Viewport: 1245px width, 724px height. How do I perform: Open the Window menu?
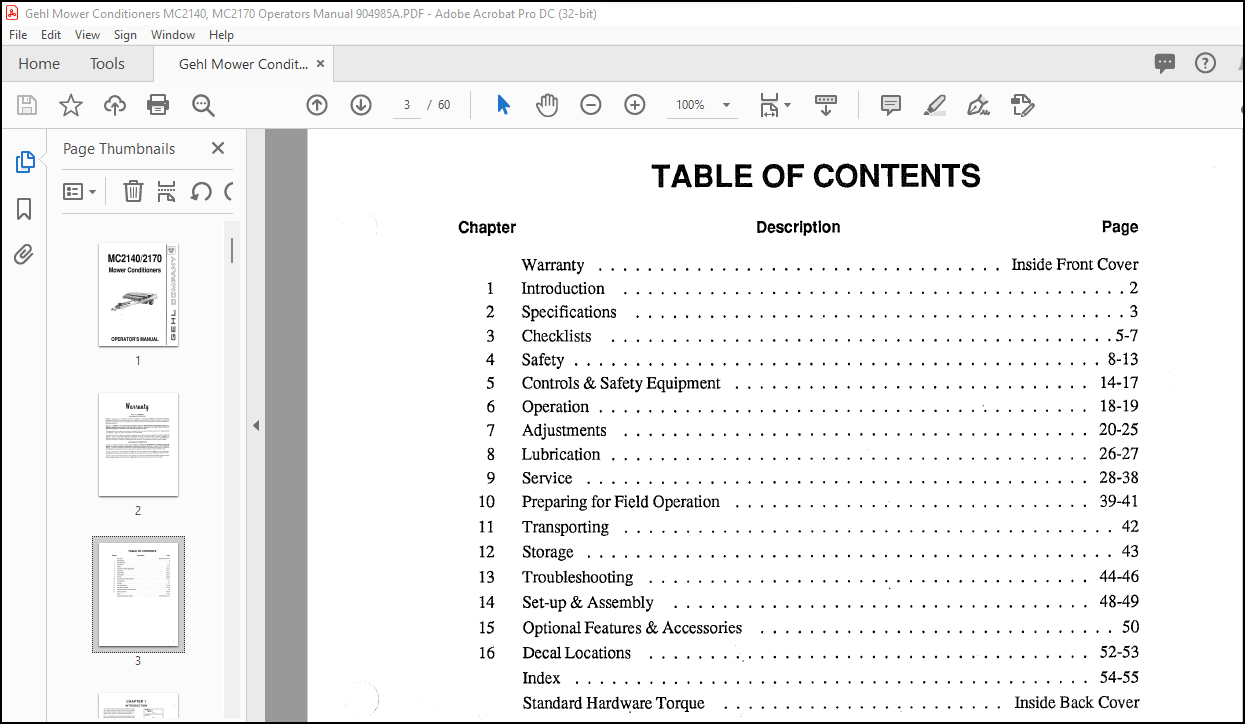[173, 34]
